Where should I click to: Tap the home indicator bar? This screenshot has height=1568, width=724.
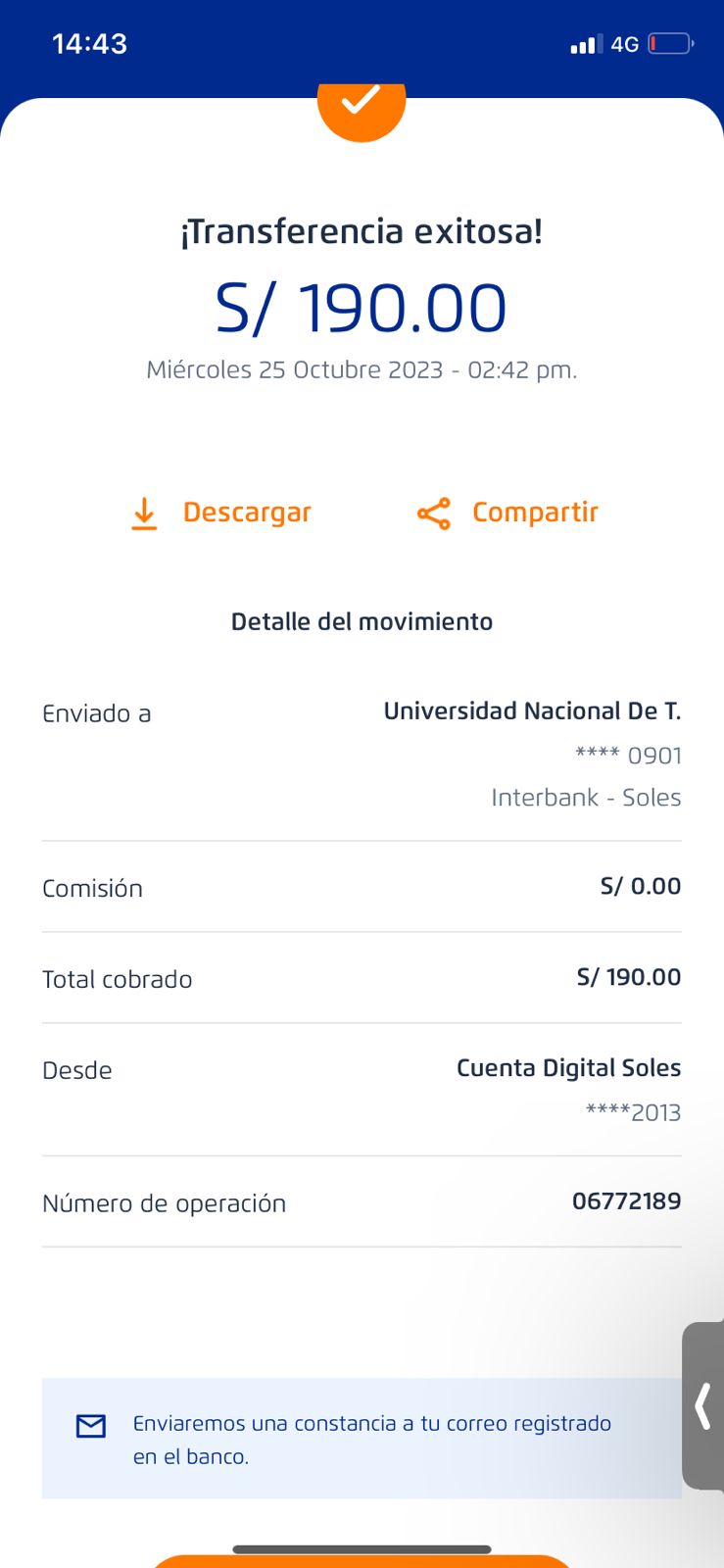tap(362, 1549)
